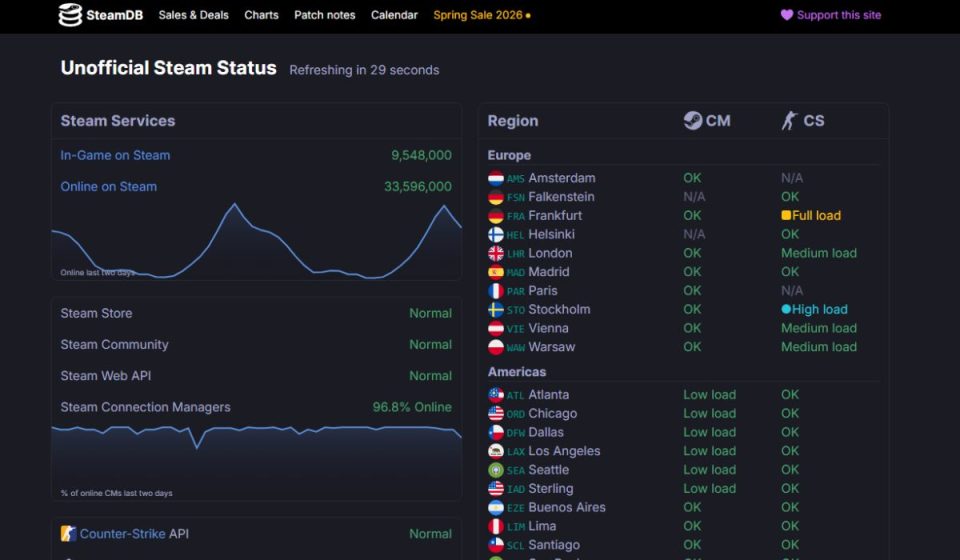
Task: Click the France flag beside Paris
Action: click(495, 291)
